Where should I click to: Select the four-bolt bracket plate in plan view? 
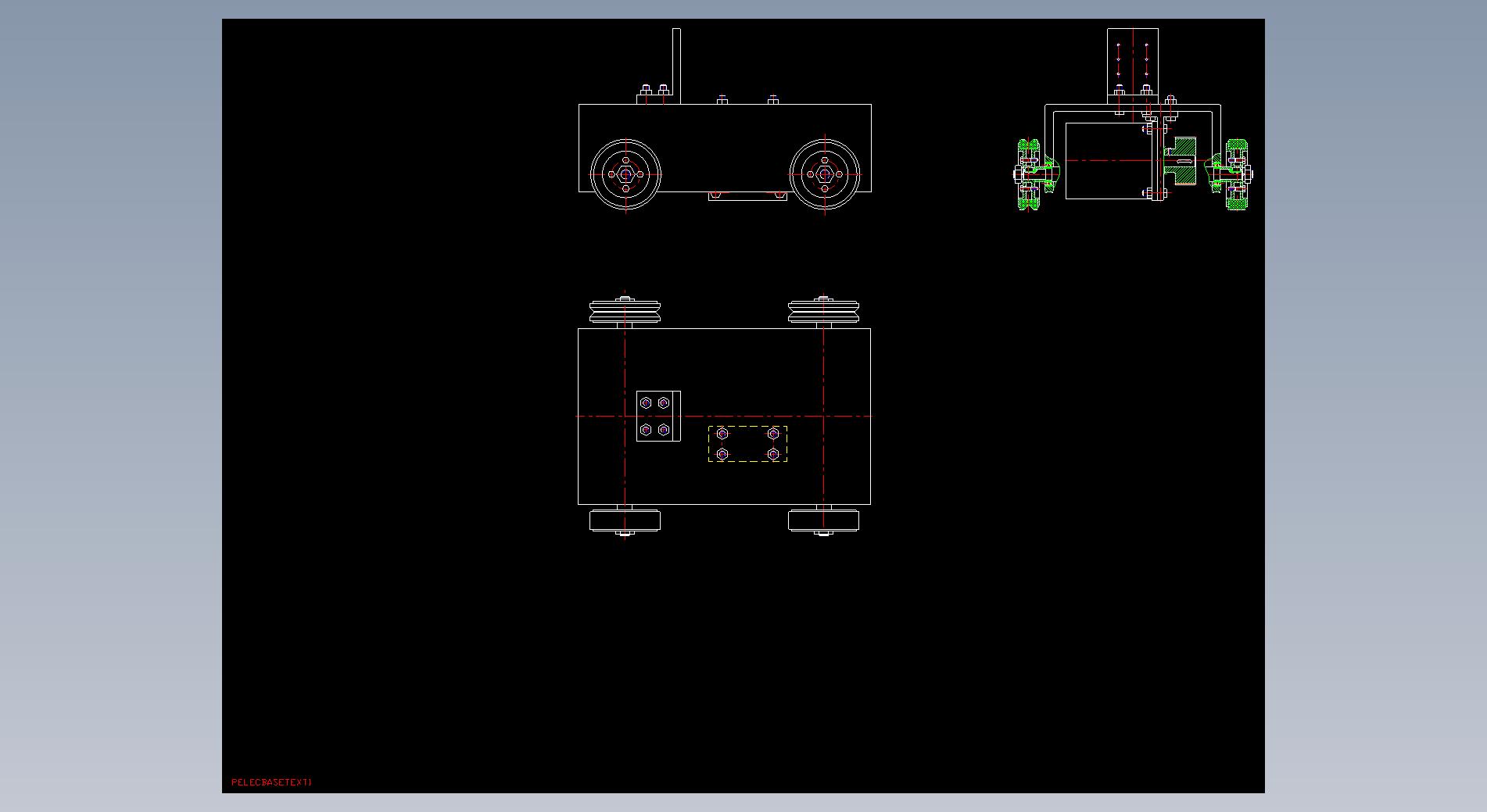coord(658,417)
